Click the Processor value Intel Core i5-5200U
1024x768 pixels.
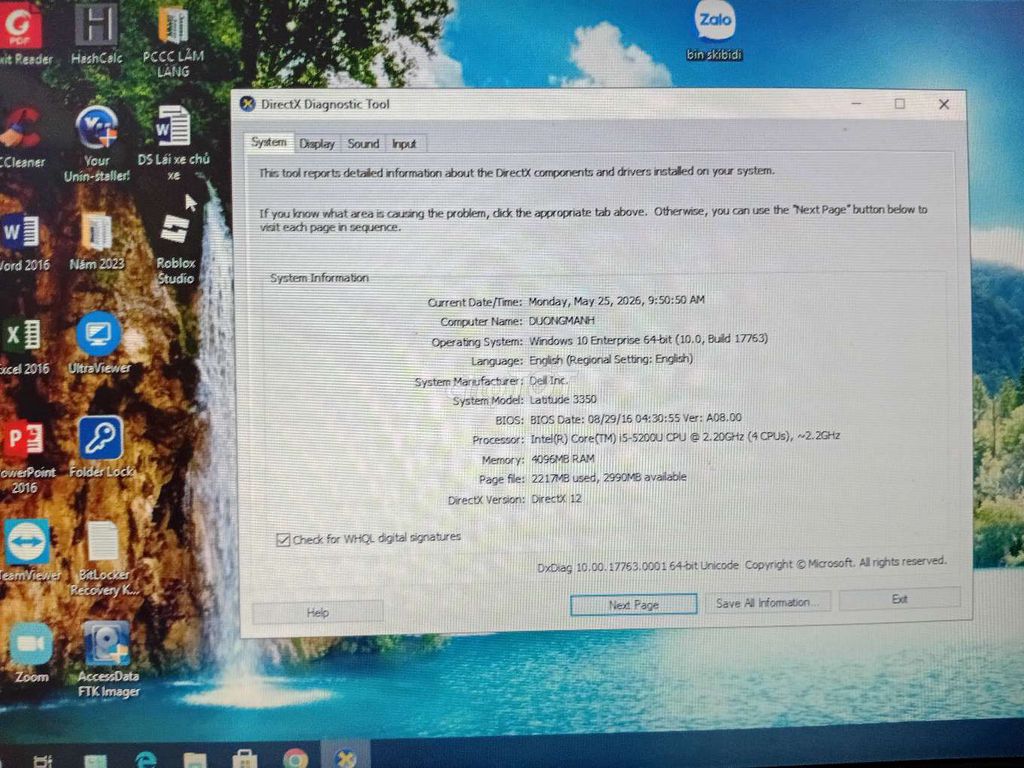click(685, 436)
